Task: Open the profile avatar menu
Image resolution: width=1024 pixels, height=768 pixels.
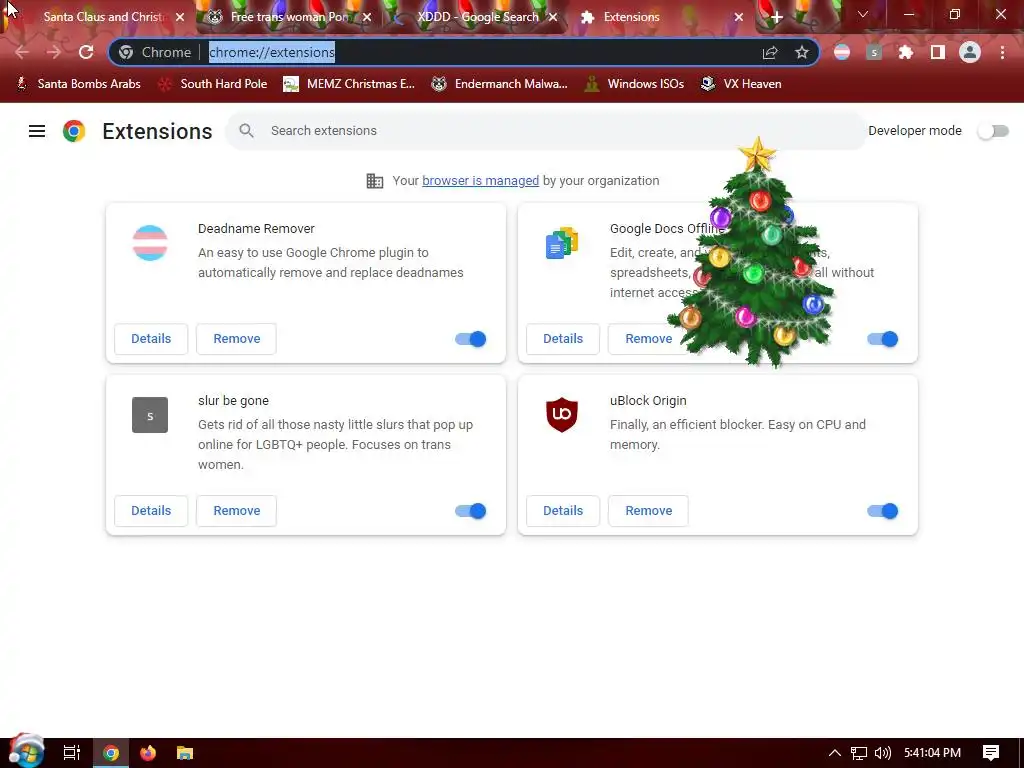Action: click(x=970, y=52)
